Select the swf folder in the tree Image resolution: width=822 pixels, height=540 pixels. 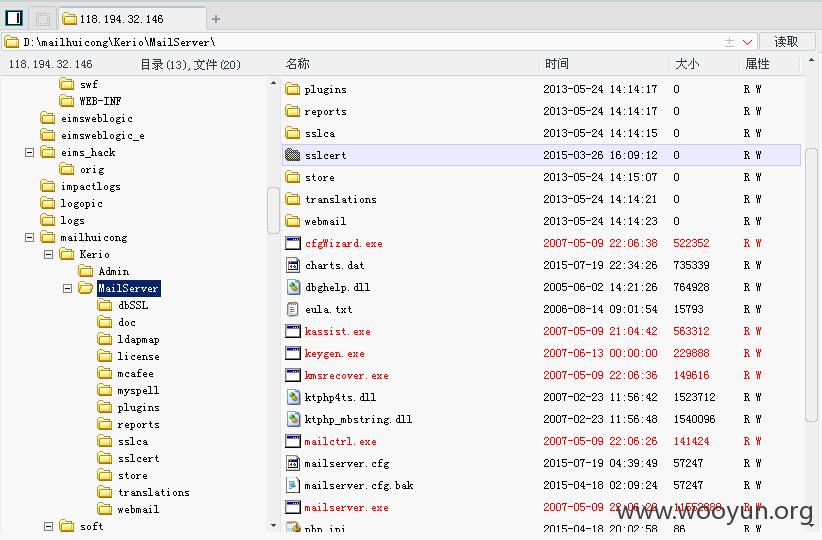tap(79, 84)
